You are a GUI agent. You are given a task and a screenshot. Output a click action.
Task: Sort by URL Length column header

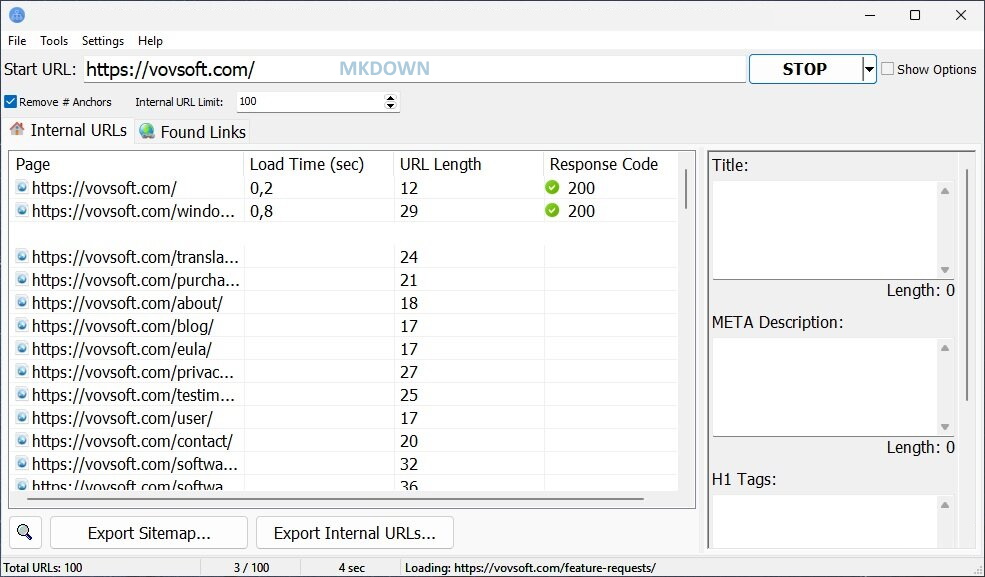point(469,164)
